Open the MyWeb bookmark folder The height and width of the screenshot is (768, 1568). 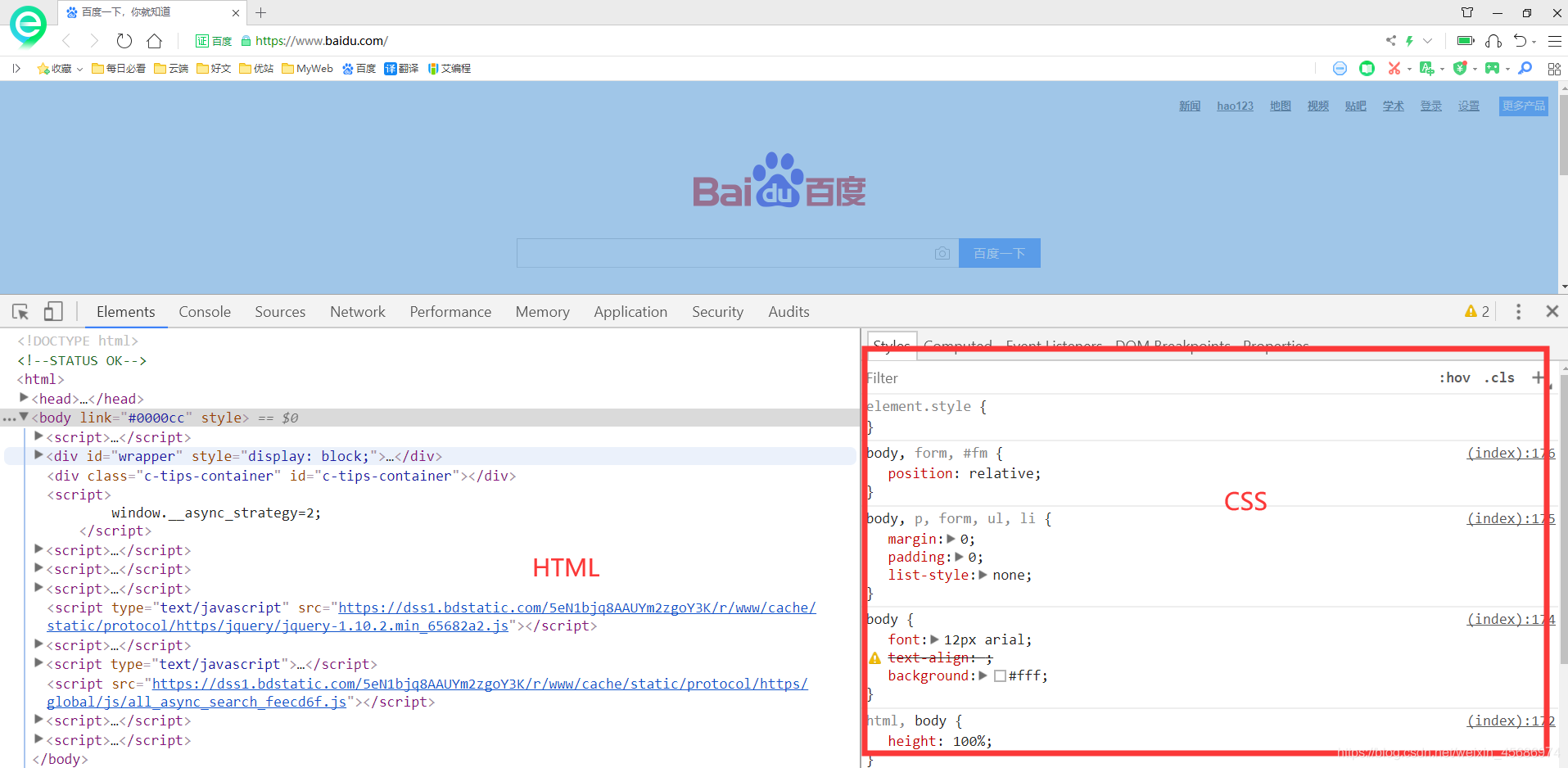pos(307,69)
